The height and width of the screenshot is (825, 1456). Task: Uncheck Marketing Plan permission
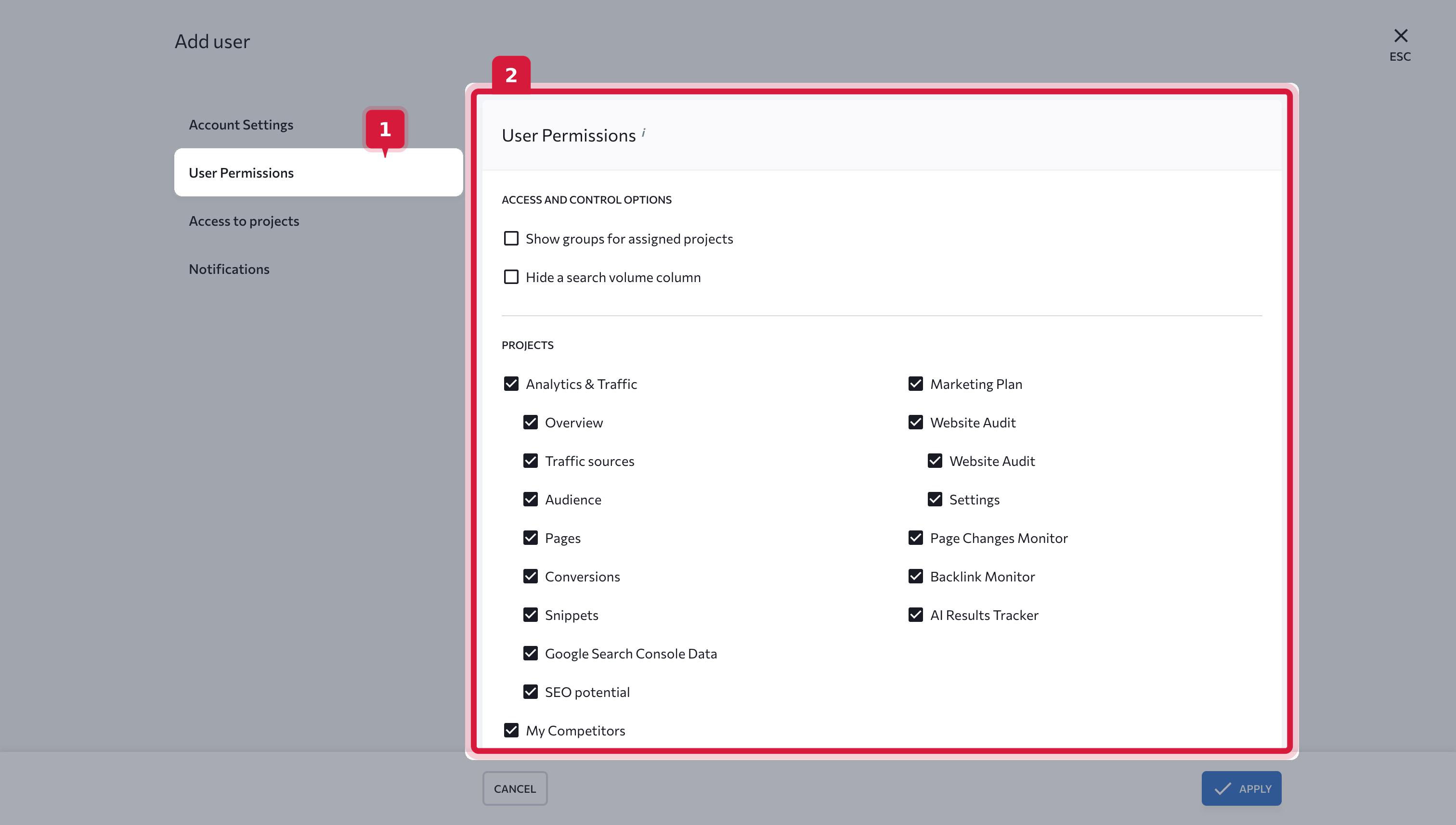click(916, 384)
